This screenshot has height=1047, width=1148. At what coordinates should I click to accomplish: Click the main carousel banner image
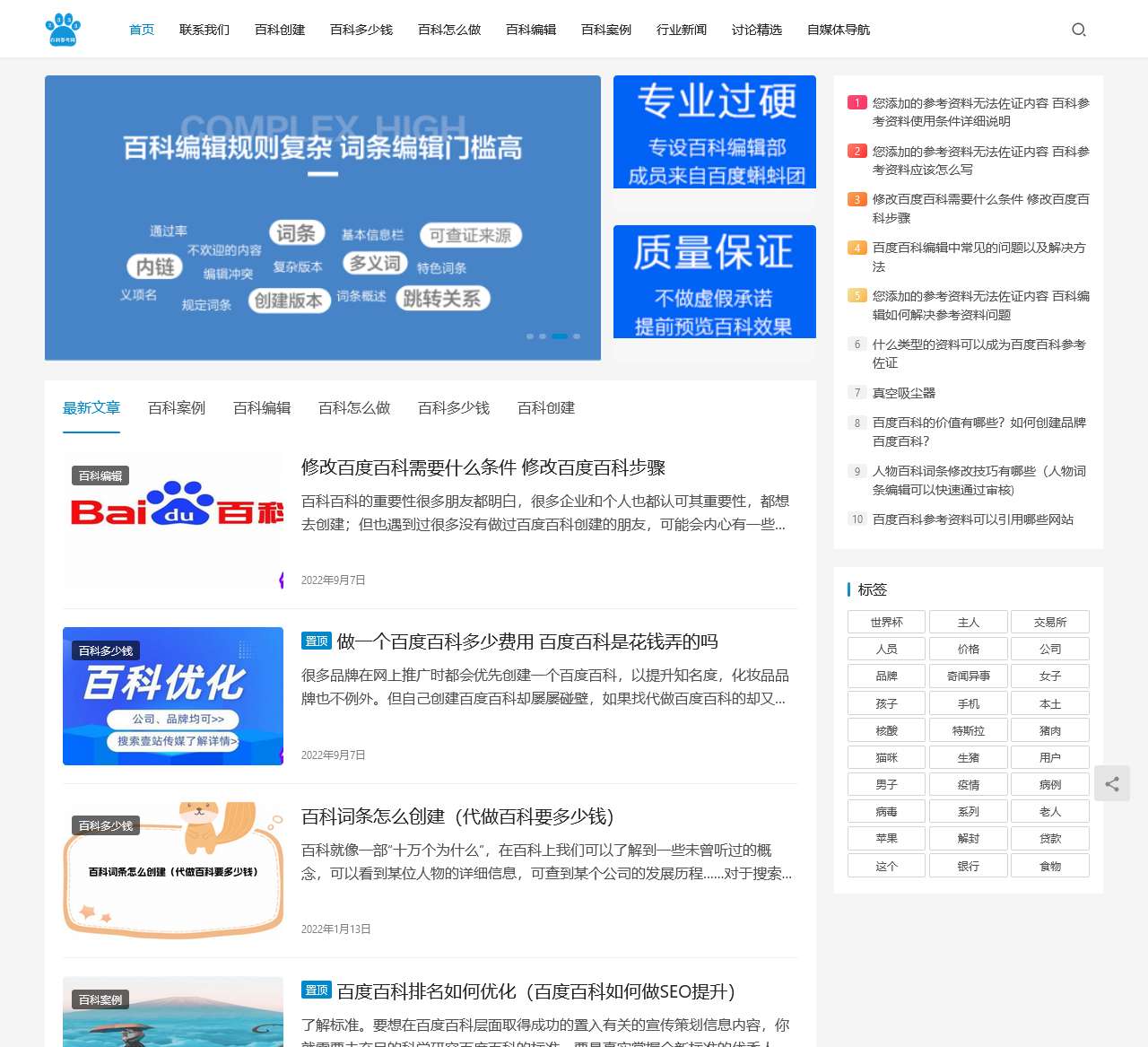tap(323, 218)
